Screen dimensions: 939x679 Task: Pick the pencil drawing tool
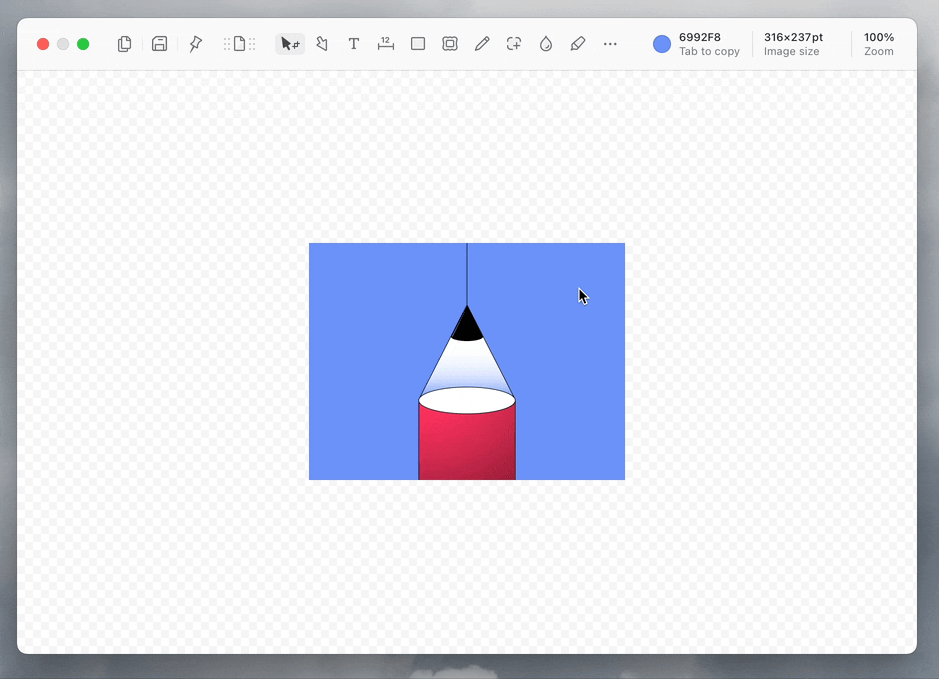pos(482,44)
